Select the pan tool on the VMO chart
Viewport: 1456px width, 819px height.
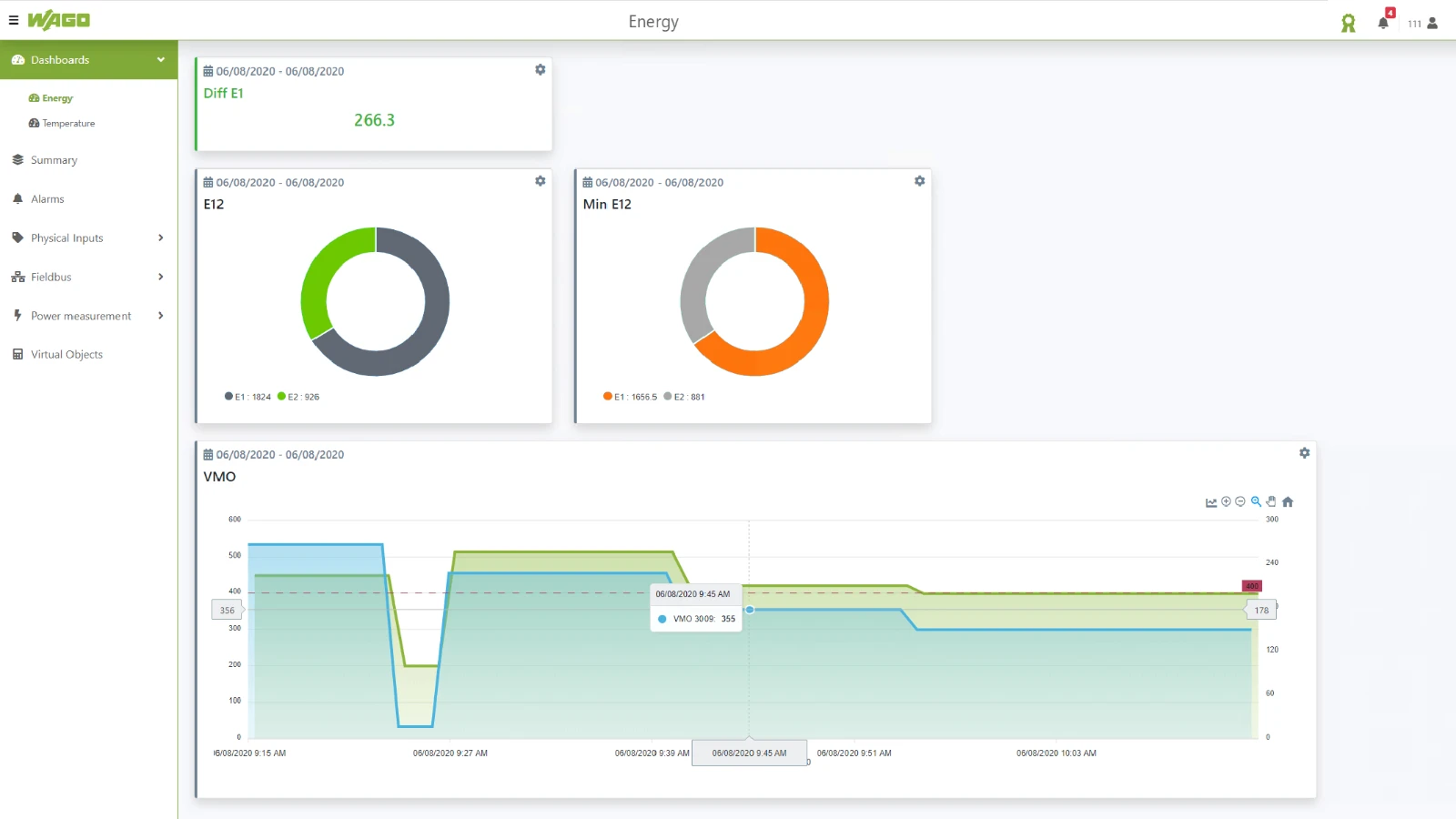[1271, 501]
